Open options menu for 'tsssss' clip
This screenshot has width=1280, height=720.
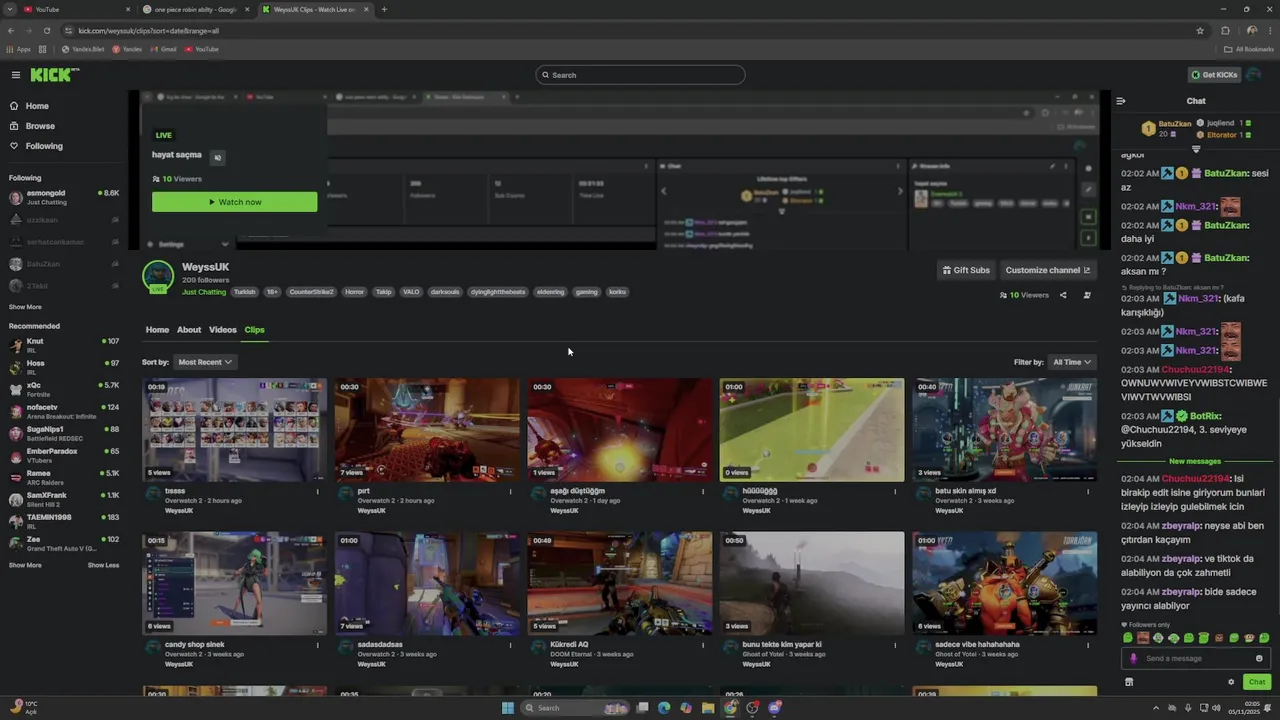[318, 491]
